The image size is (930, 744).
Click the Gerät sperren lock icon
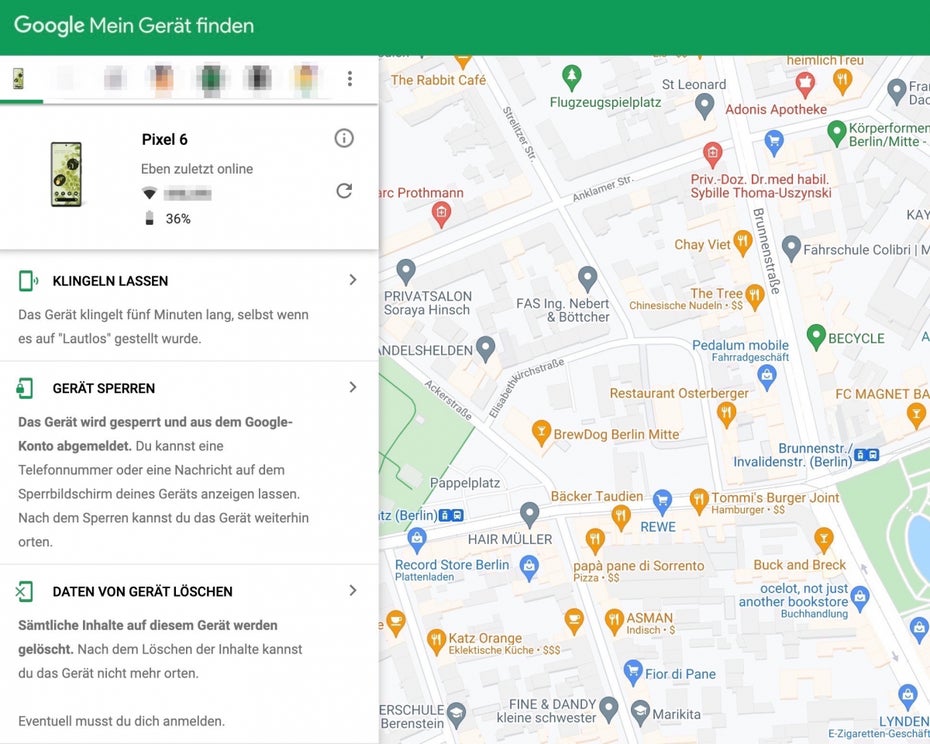coord(25,388)
